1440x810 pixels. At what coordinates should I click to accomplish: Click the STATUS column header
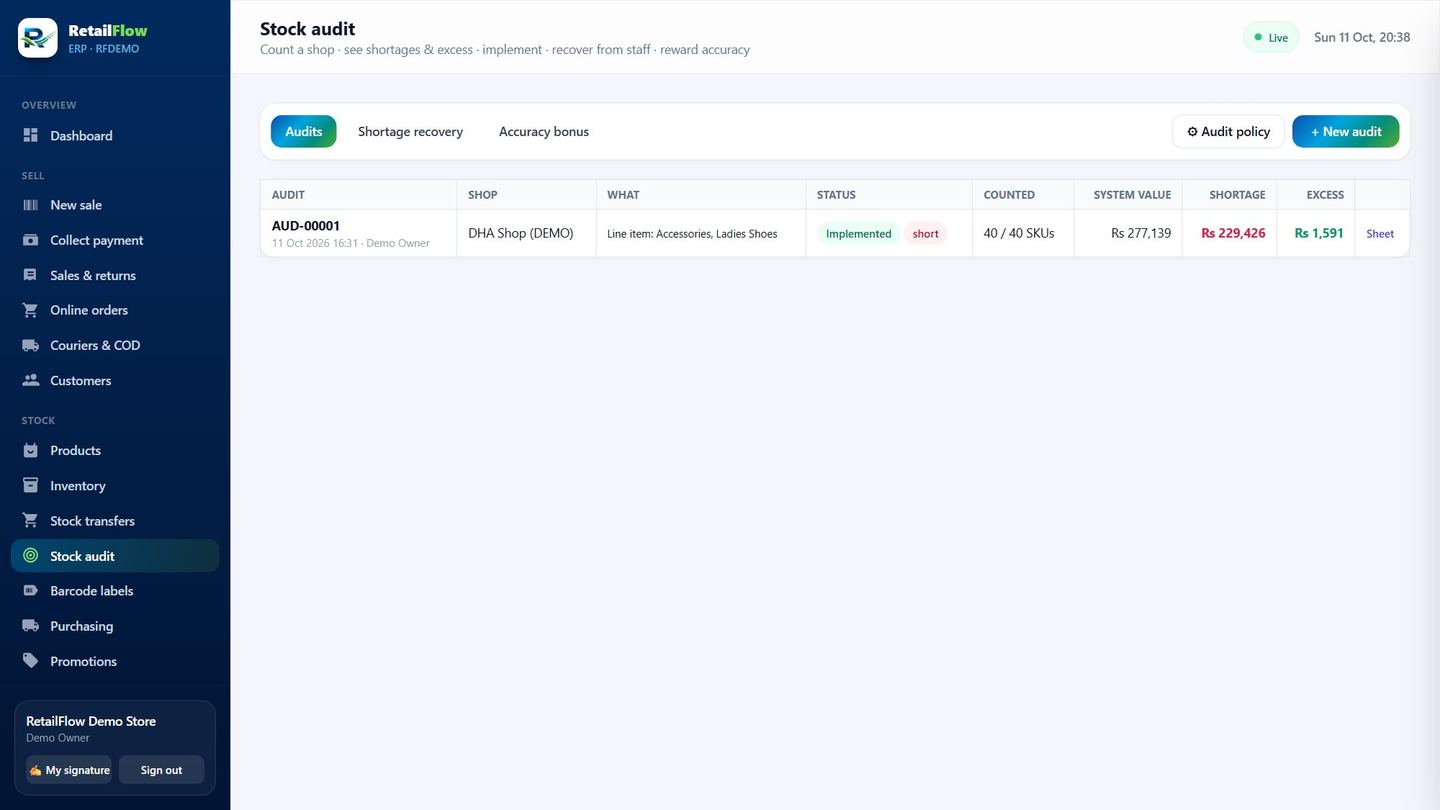tap(836, 195)
